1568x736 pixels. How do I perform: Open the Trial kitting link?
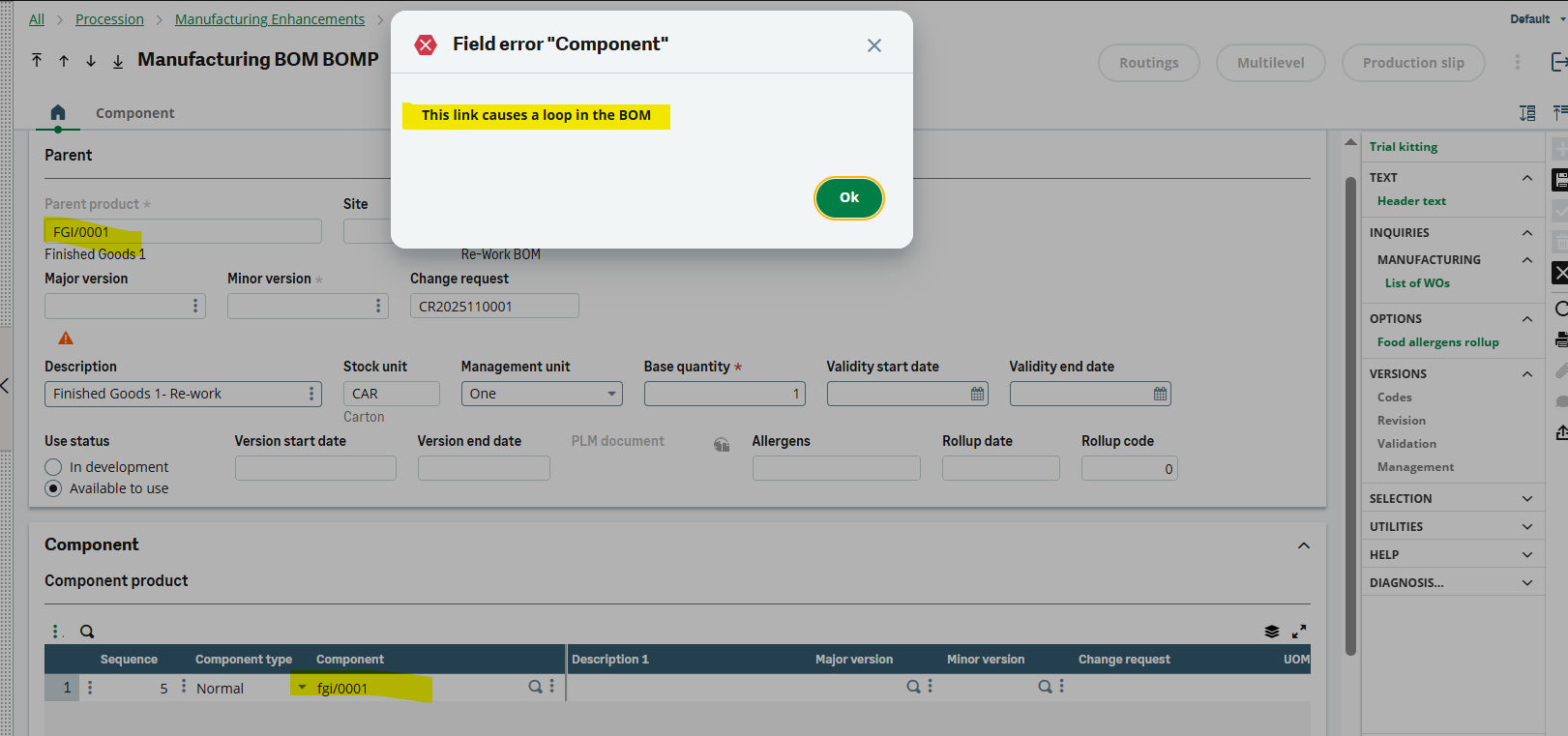click(1403, 147)
